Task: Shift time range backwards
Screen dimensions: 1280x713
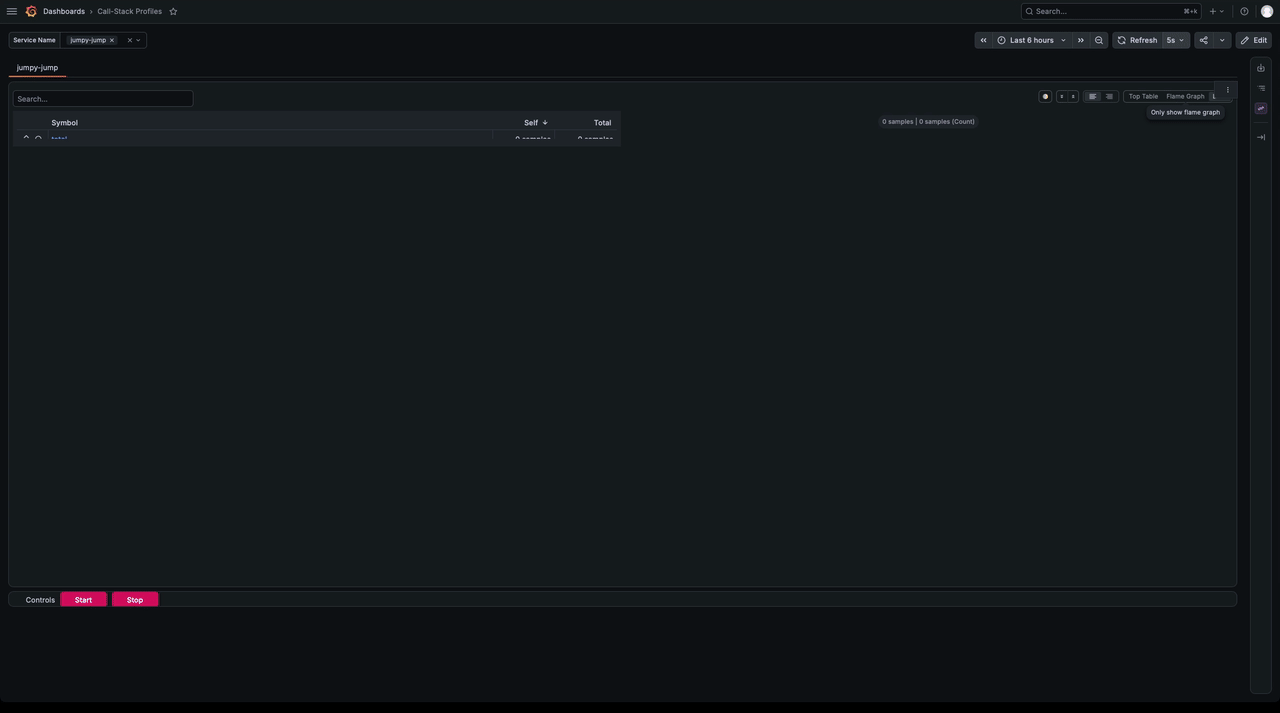Action: point(983,40)
